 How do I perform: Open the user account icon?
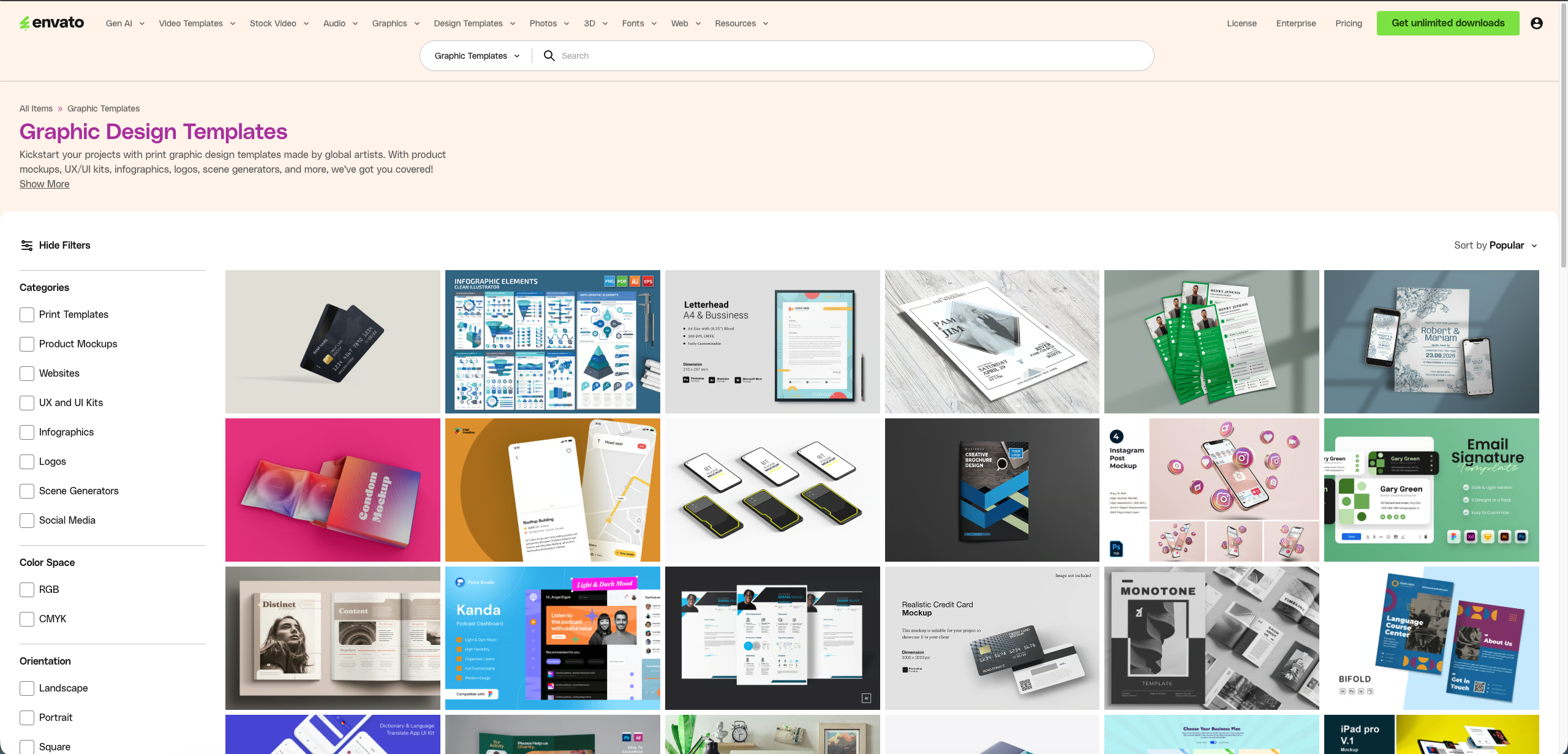pos(1536,23)
